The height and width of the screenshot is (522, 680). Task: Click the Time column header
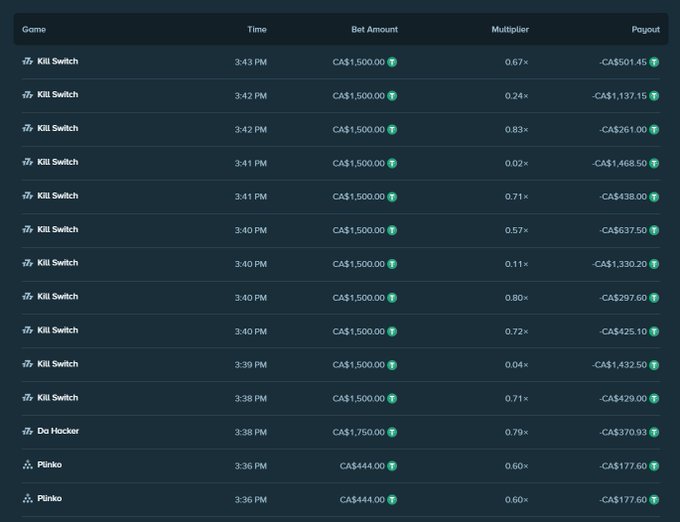(x=257, y=29)
